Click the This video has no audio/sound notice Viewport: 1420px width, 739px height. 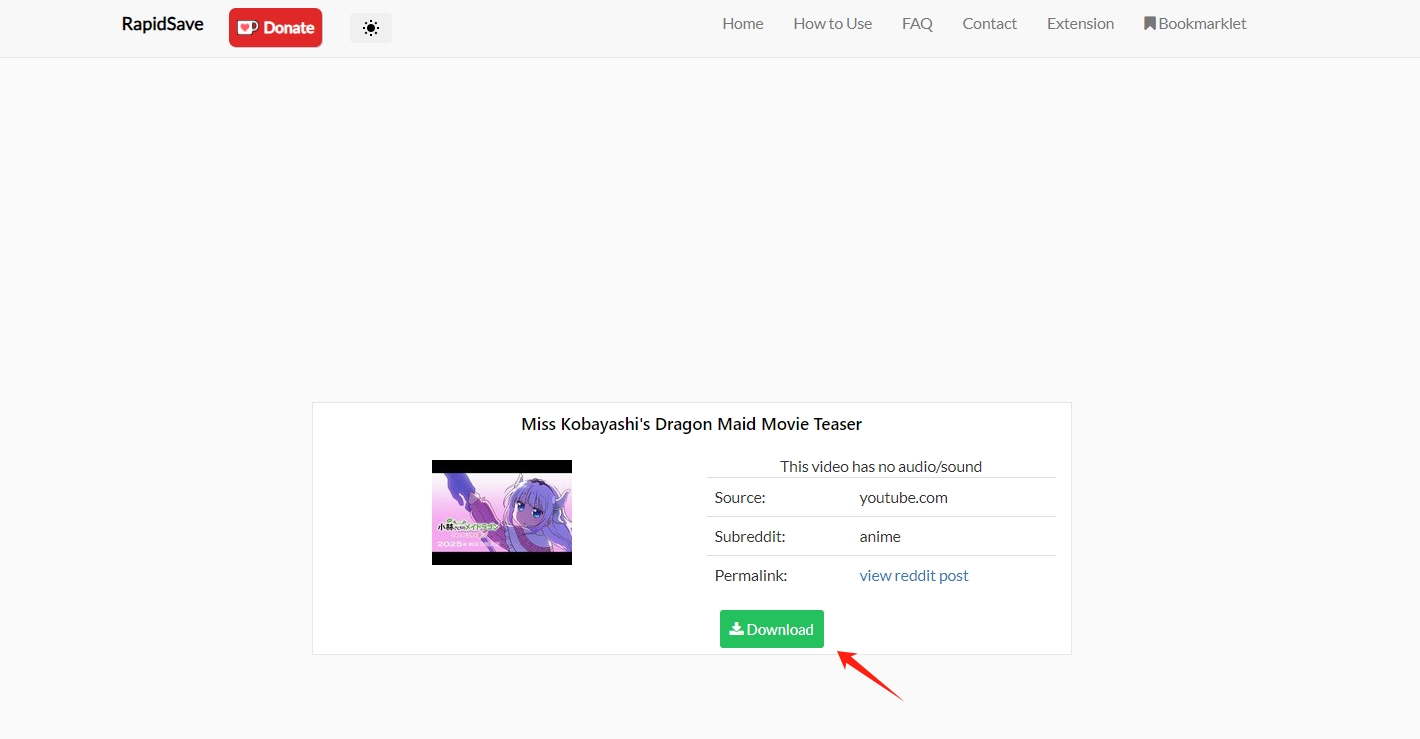[x=881, y=467]
